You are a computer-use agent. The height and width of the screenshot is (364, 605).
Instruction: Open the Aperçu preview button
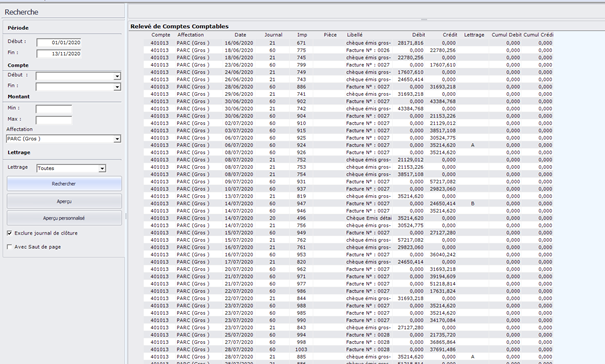64,201
